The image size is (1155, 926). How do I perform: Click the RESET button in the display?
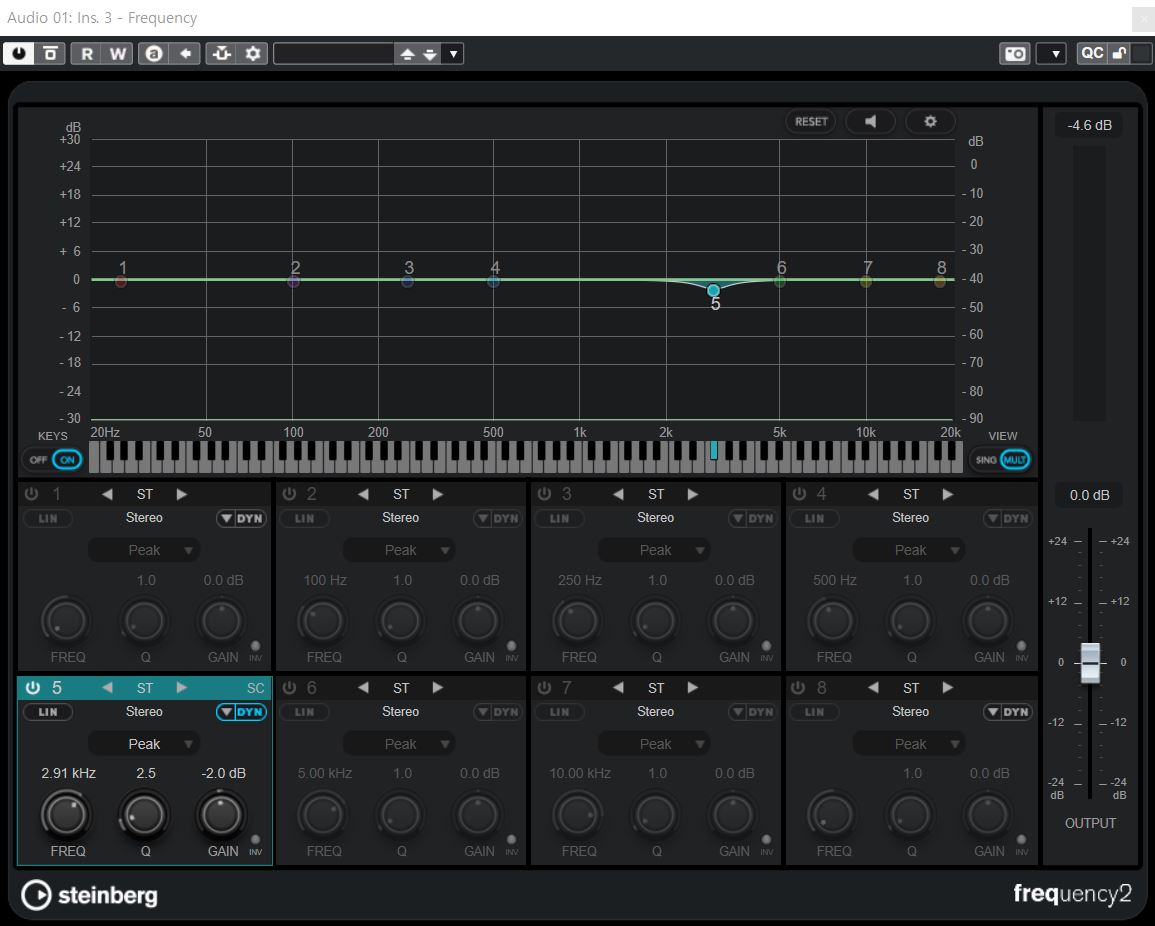pyautogui.click(x=811, y=122)
